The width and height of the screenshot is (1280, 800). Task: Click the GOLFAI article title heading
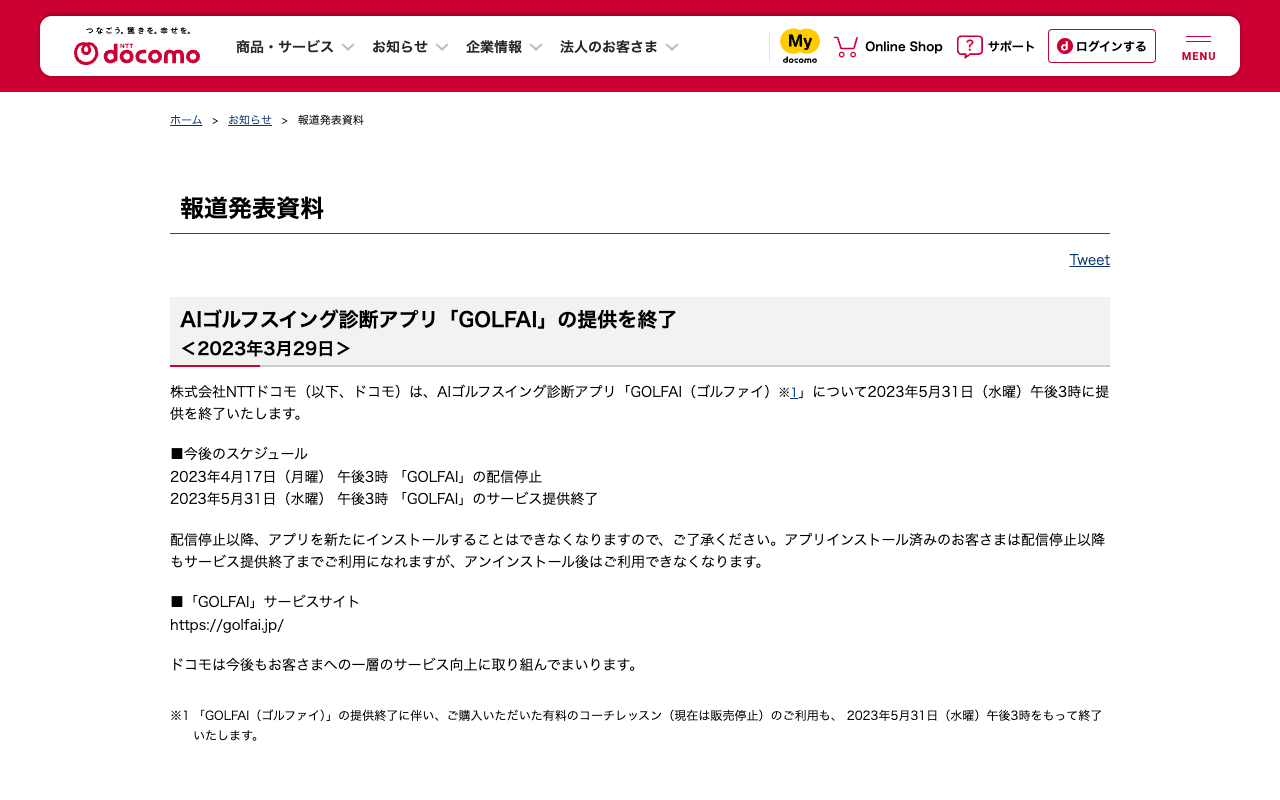click(x=428, y=320)
